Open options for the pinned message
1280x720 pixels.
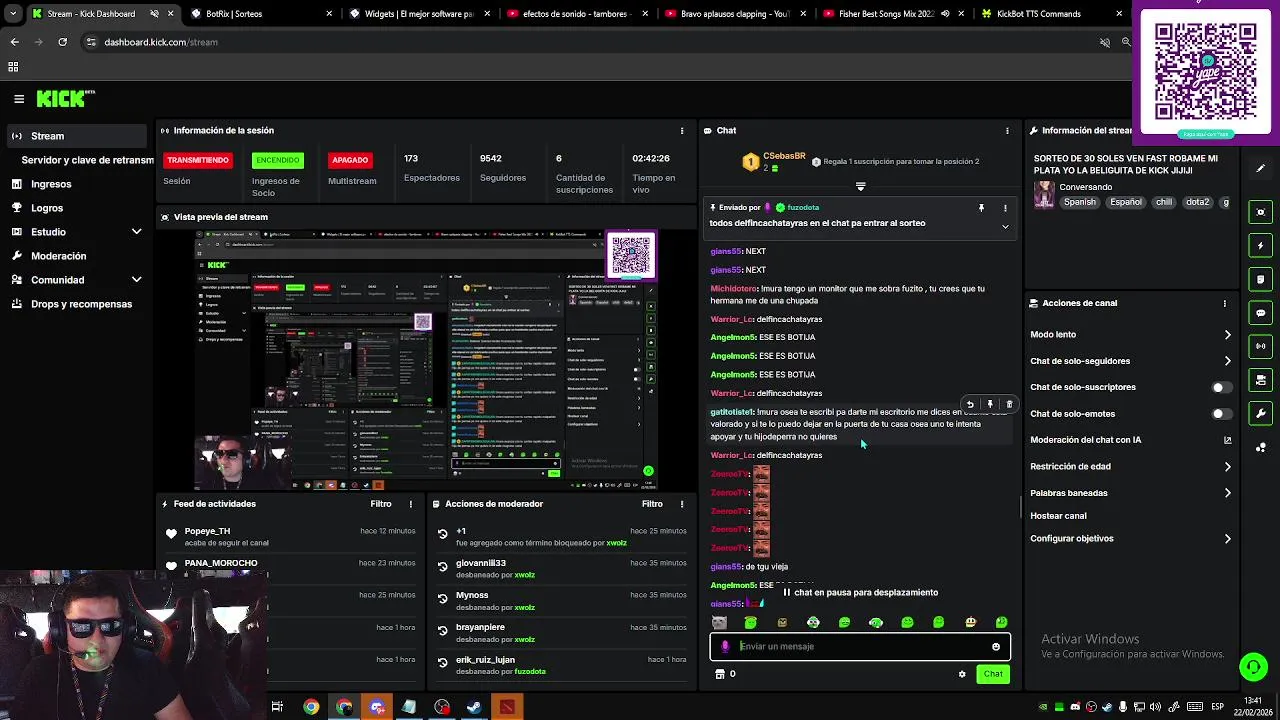click(1005, 208)
